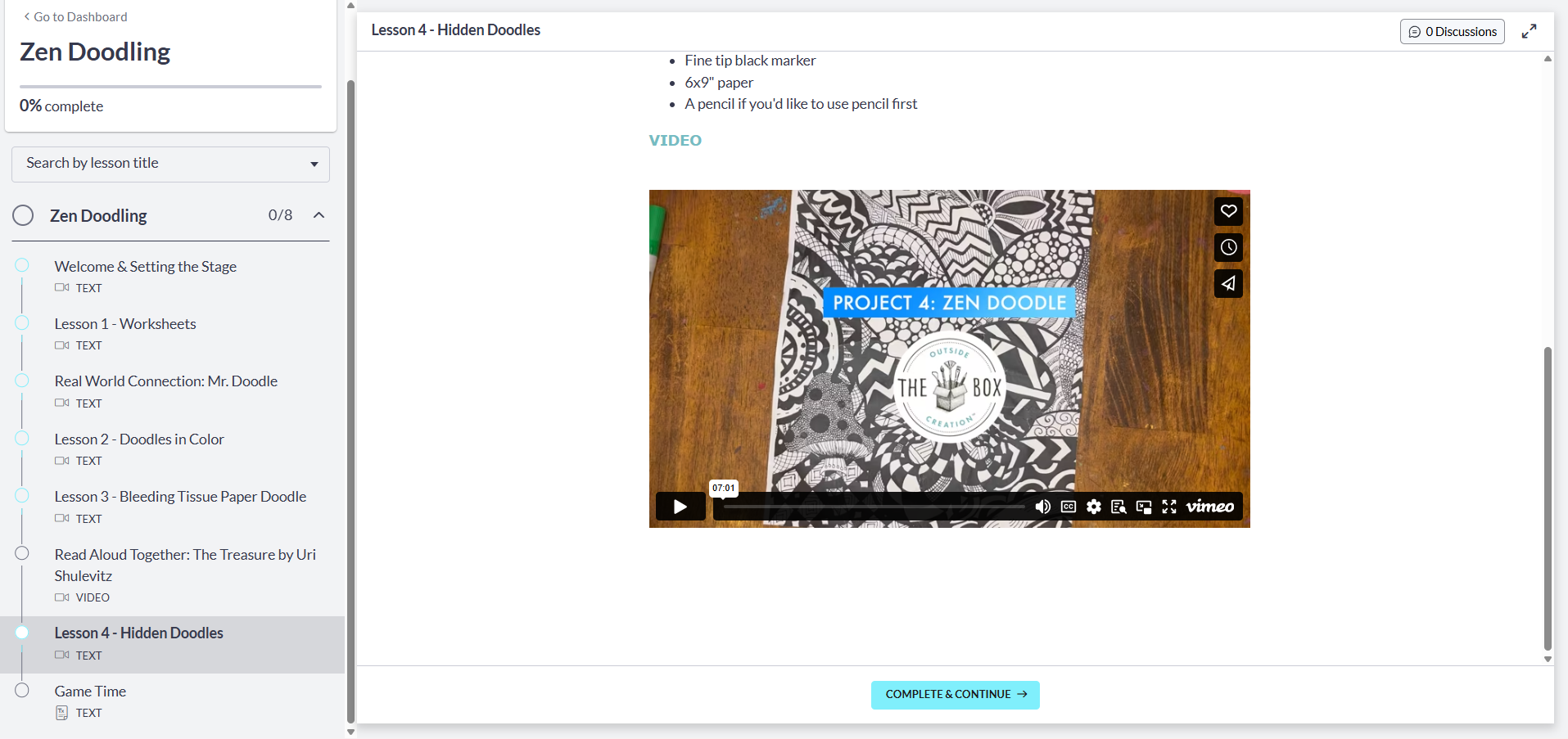Add the video to Watch Later
Viewport: 1568px width, 739px height.
coord(1227,247)
